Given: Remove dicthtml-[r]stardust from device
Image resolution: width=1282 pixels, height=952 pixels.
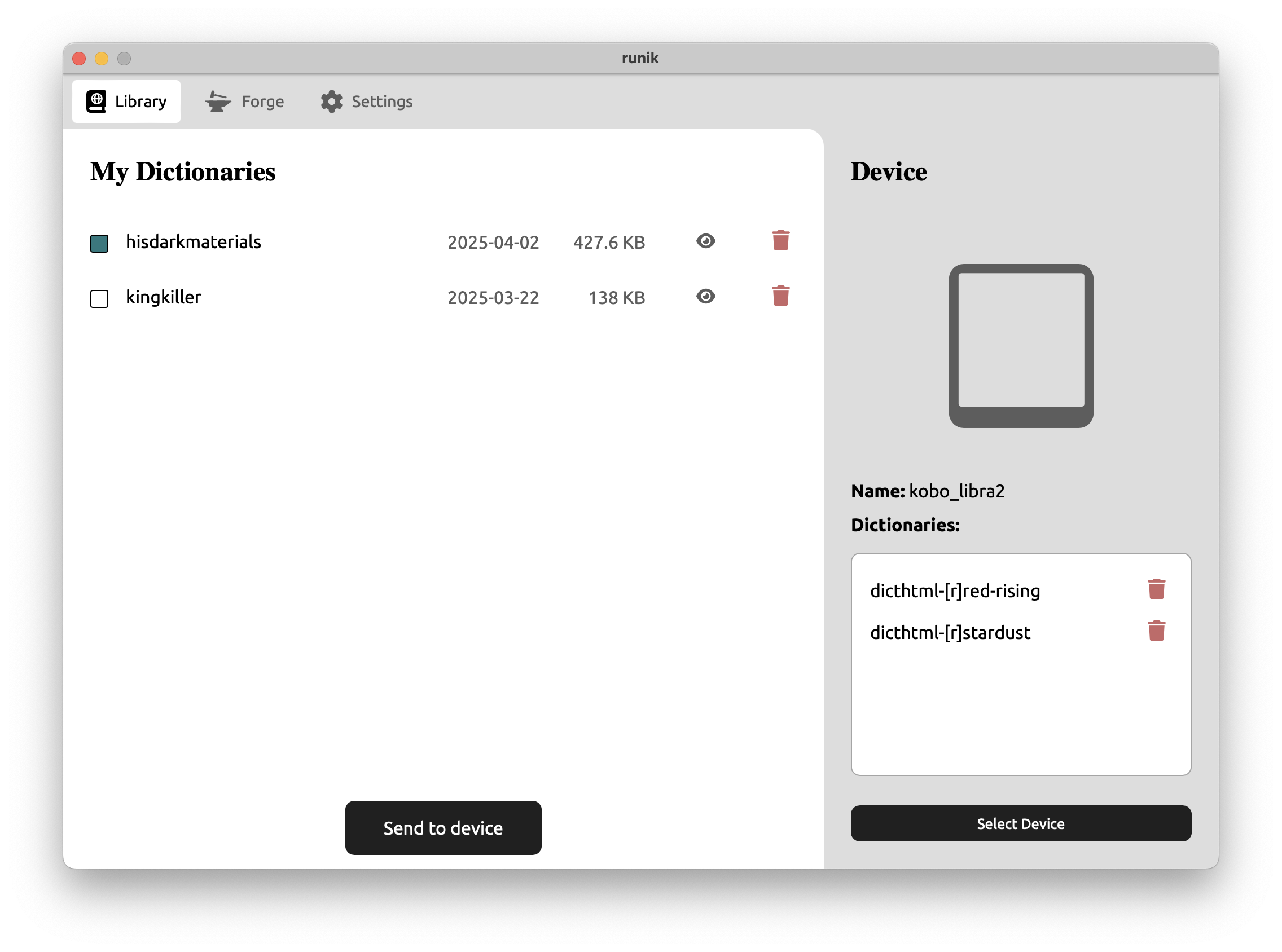Looking at the screenshot, I should (1156, 631).
